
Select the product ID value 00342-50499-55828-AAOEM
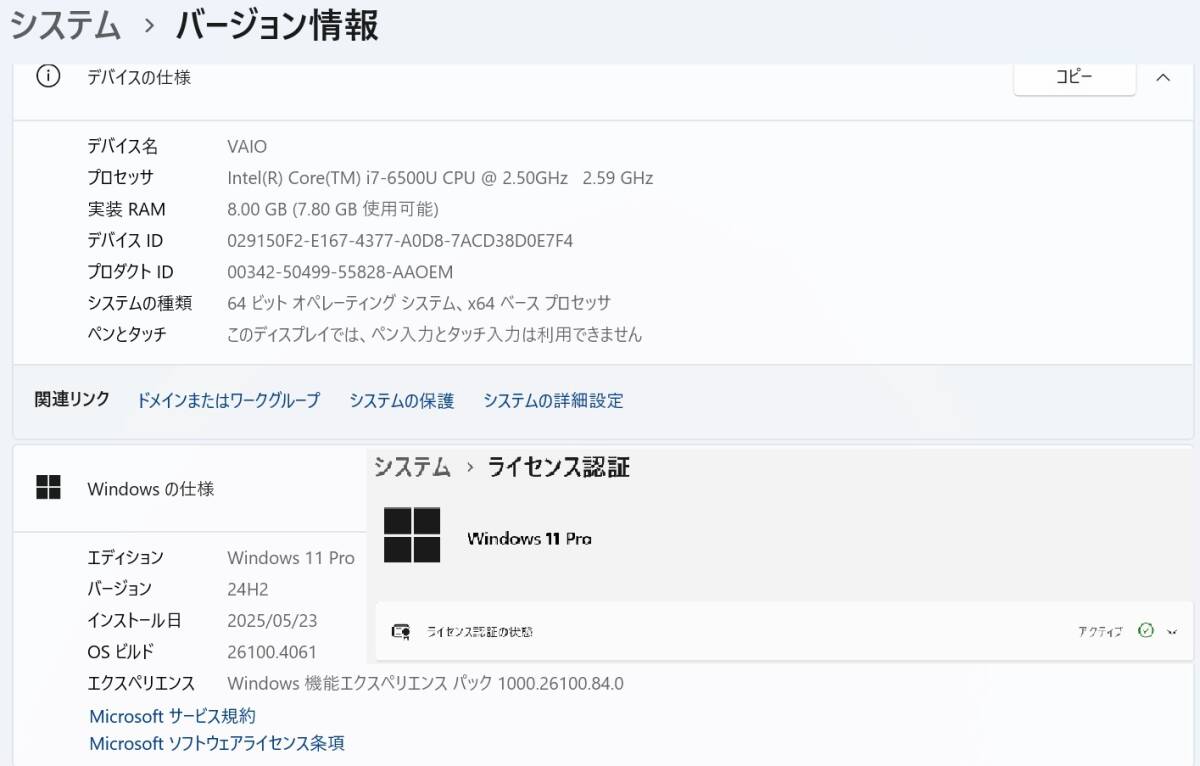[340, 272]
